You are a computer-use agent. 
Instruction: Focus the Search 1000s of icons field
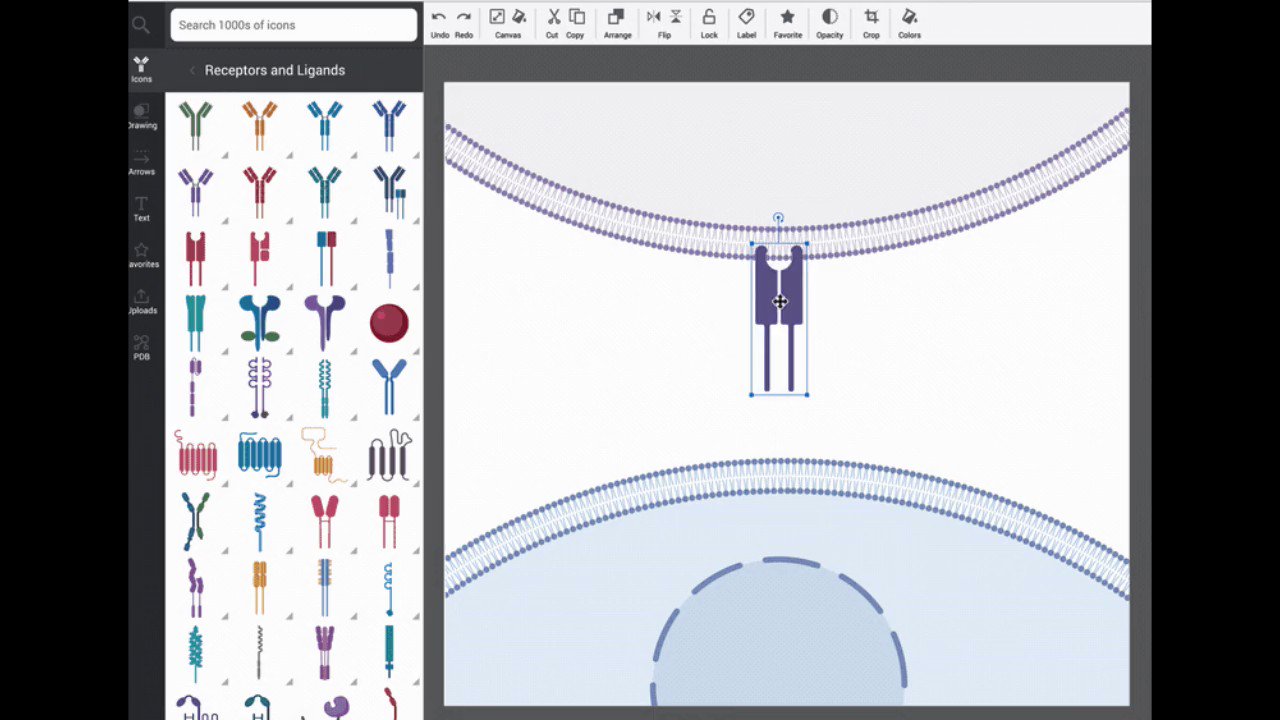coord(294,25)
